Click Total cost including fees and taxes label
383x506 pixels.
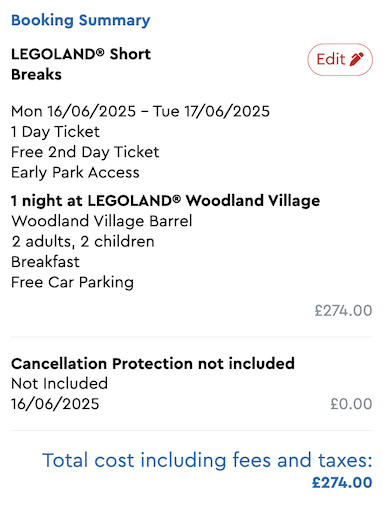[207, 460]
